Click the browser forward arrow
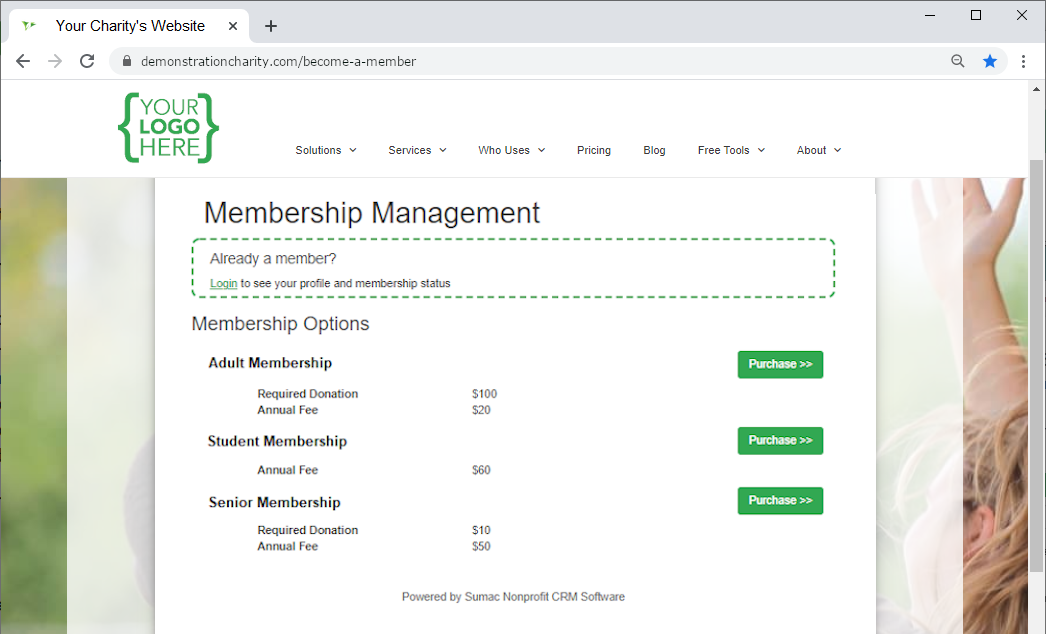1046x634 pixels. pos(55,61)
